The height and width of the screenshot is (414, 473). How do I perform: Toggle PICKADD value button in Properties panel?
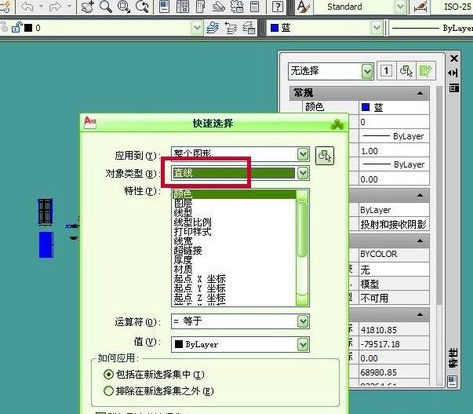coord(386,71)
